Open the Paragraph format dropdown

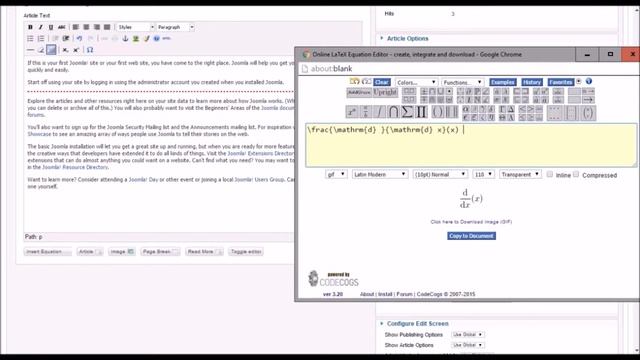(x=175, y=27)
